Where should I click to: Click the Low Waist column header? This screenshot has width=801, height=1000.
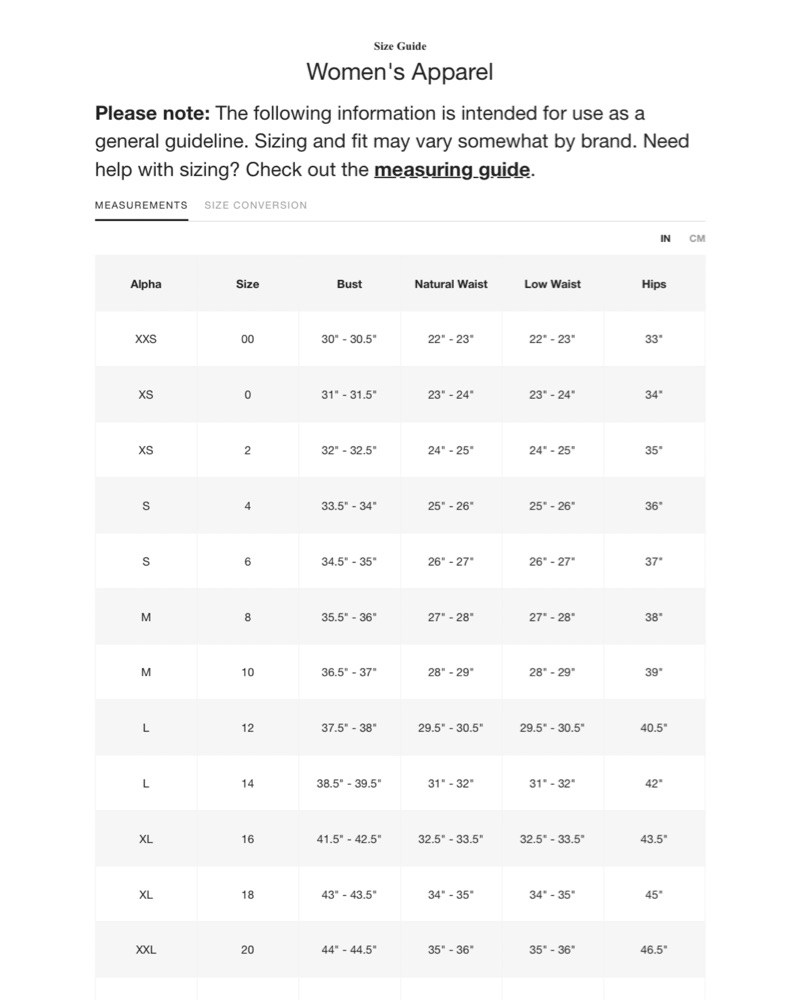click(552, 284)
